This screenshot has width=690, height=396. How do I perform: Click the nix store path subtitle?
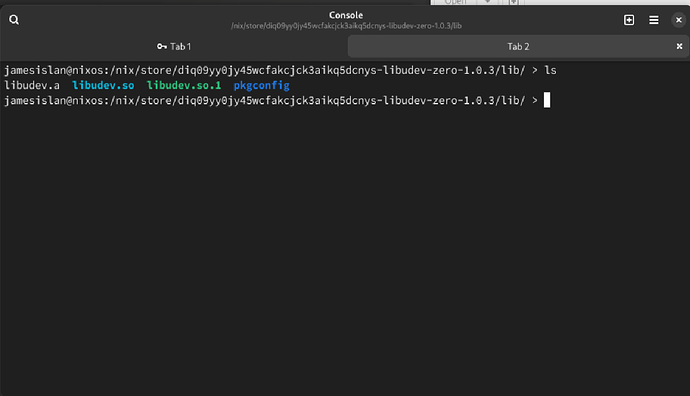pos(346,26)
